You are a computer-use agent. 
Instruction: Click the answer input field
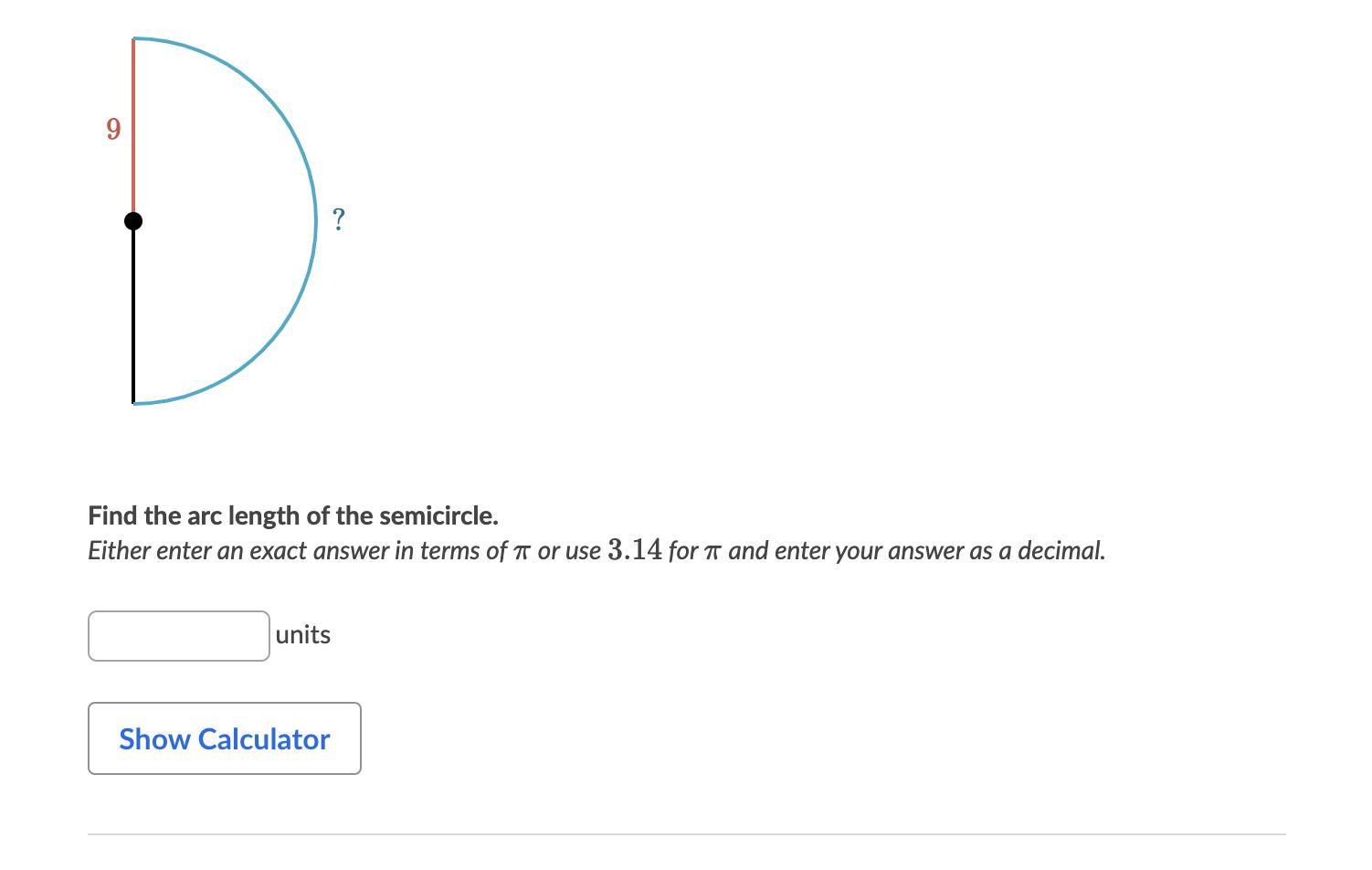(x=179, y=636)
